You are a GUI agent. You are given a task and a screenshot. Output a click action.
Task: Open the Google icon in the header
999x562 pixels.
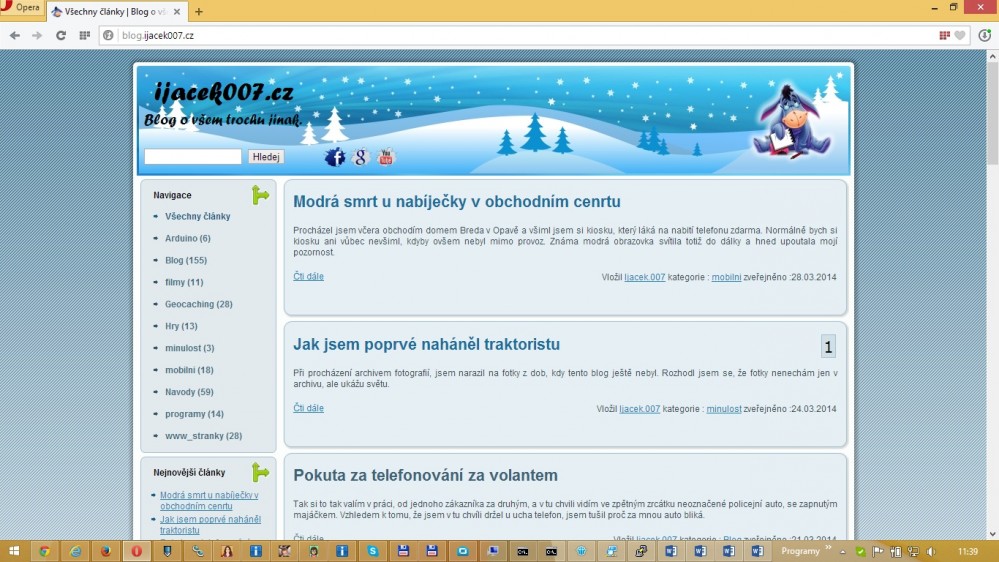tap(361, 157)
